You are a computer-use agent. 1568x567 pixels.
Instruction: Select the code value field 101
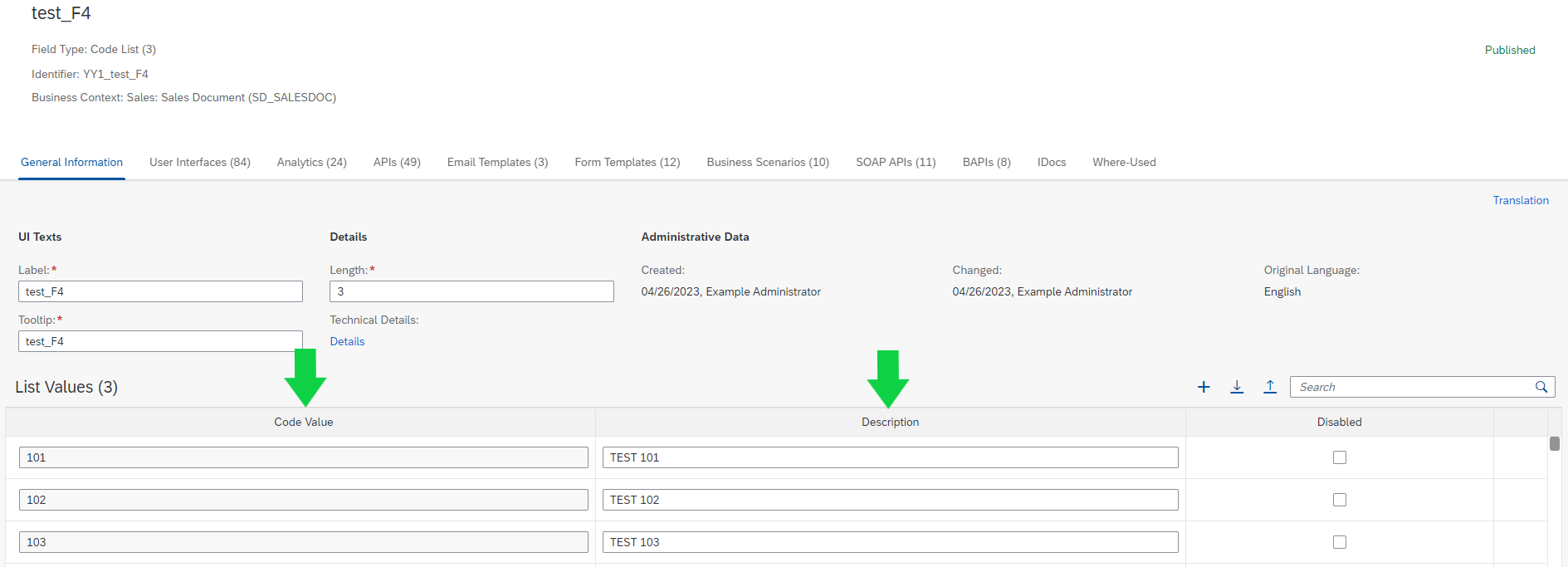click(x=304, y=457)
